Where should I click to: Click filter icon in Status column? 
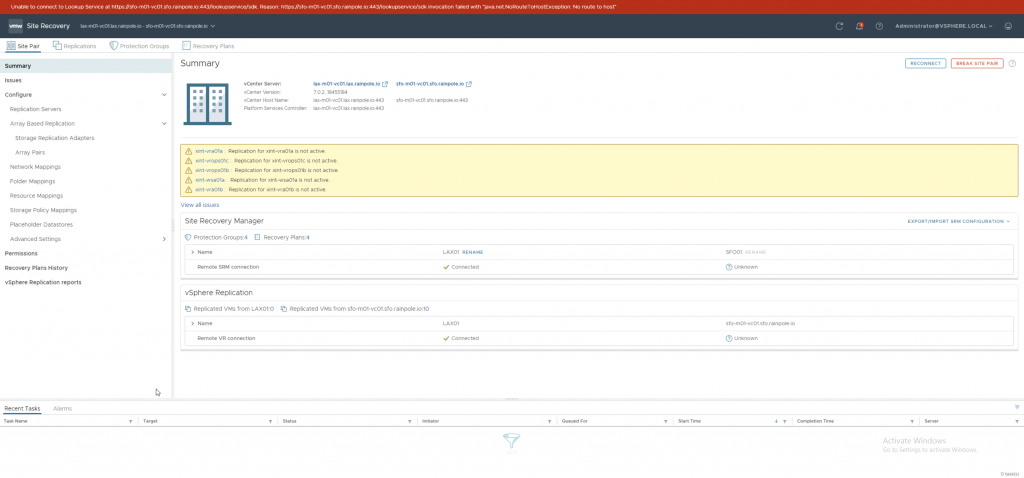pyautogui.click(x=409, y=422)
